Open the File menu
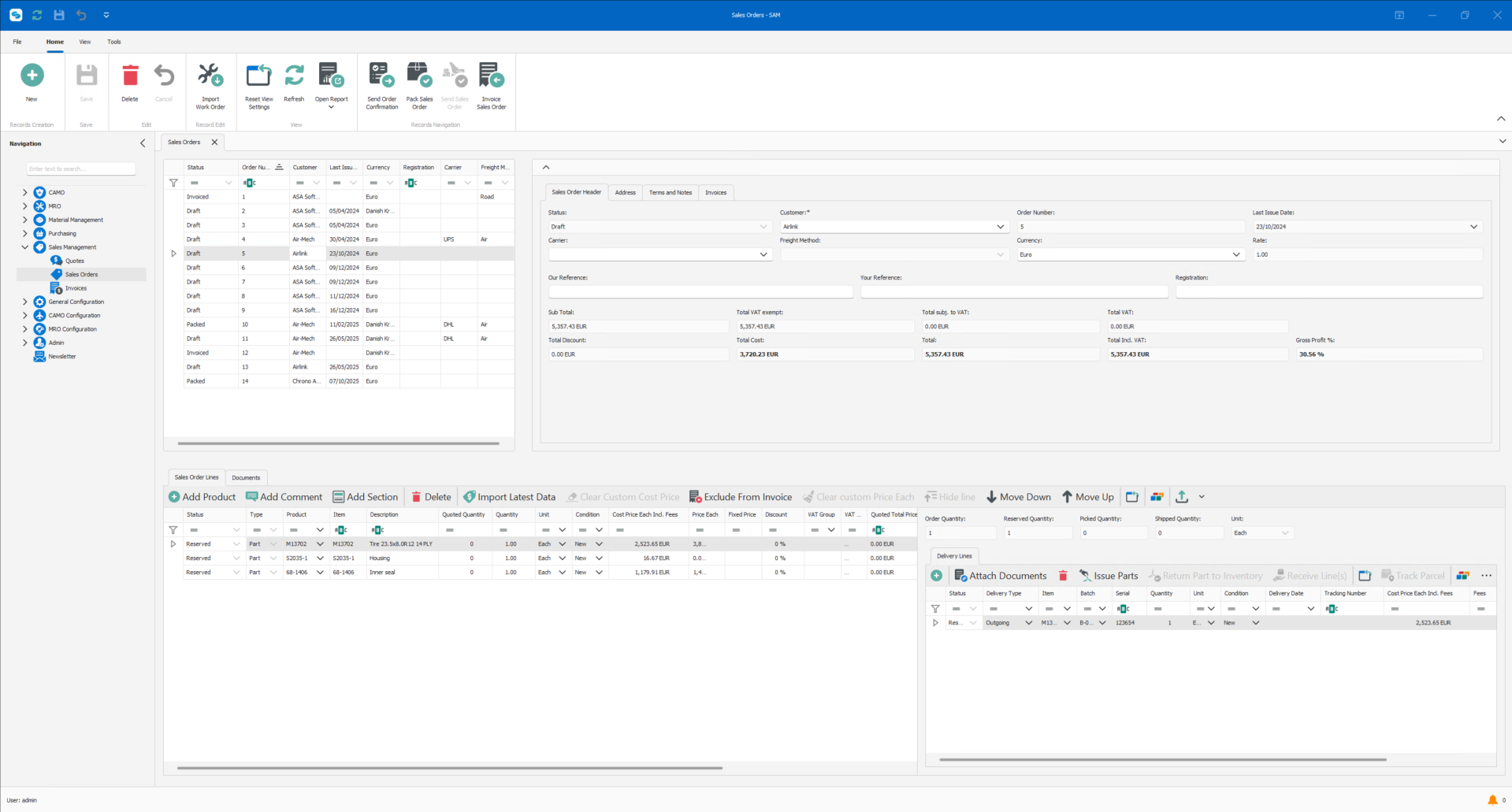1512x812 pixels. [x=17, y=42]
